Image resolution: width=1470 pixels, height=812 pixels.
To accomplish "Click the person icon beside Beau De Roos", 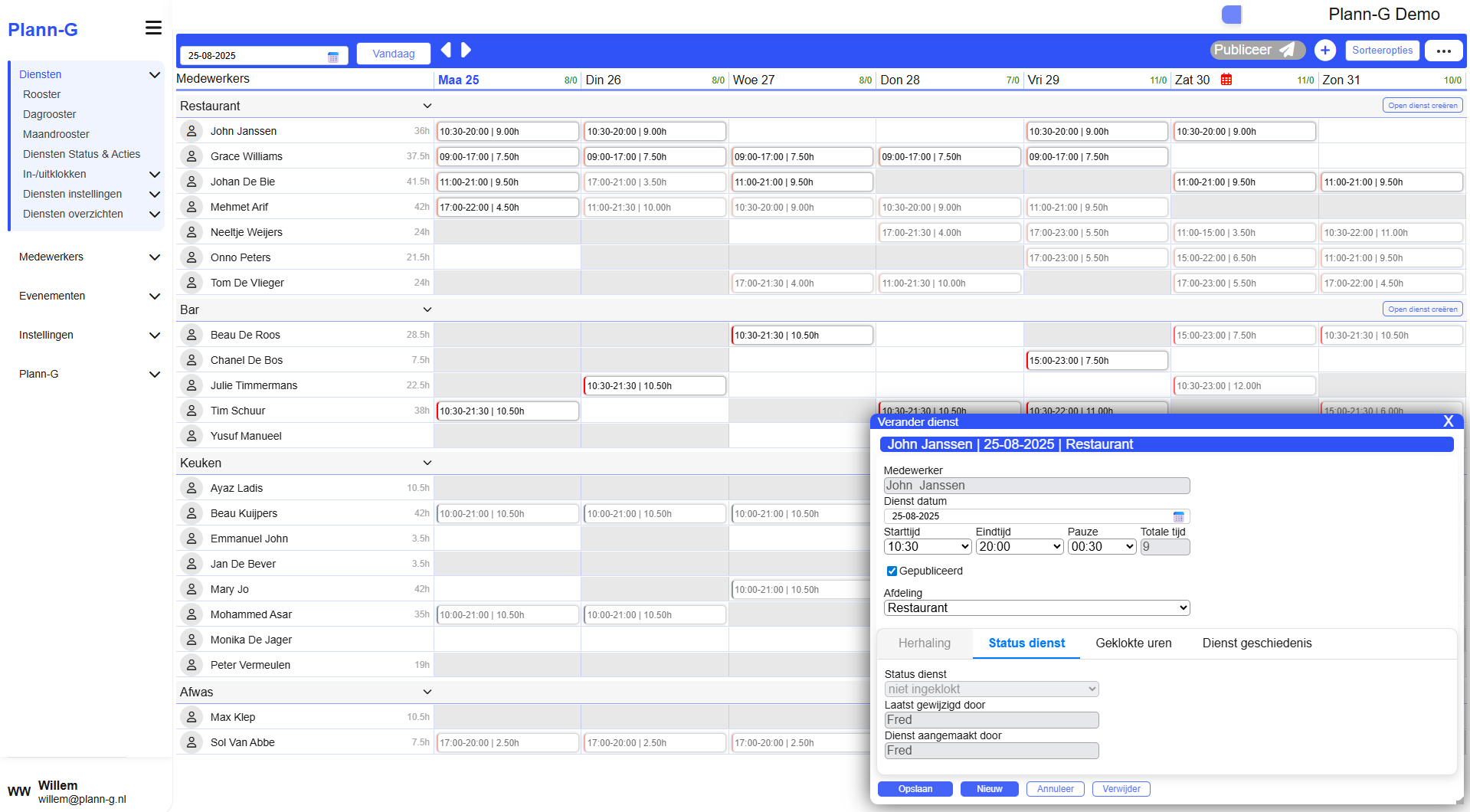I will coord(191,335).
